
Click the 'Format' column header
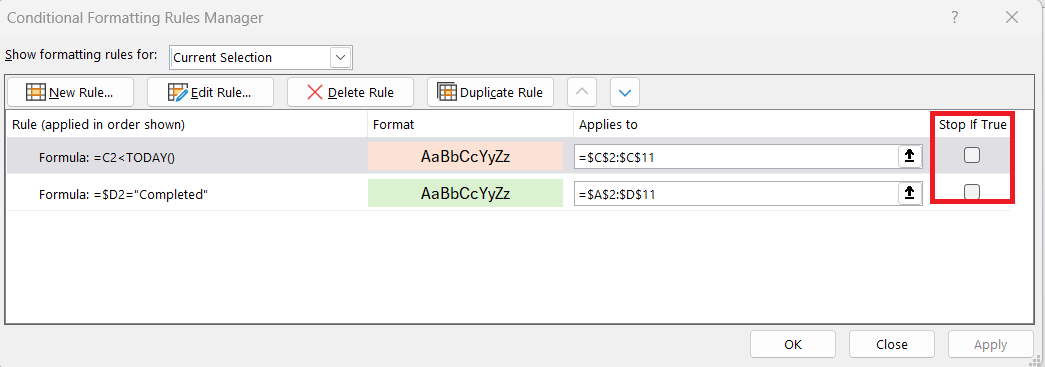pos(393,125)
